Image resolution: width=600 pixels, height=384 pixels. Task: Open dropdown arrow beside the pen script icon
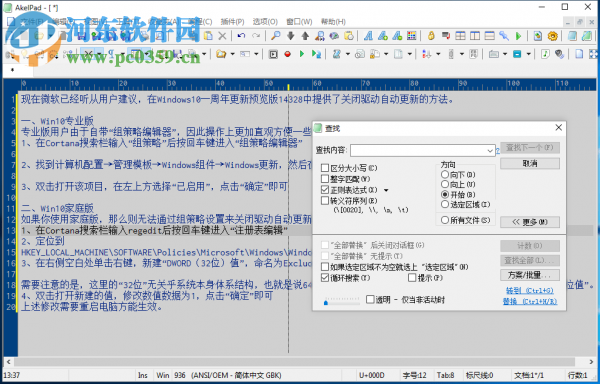pyautogui.click(x=347, y=54)
